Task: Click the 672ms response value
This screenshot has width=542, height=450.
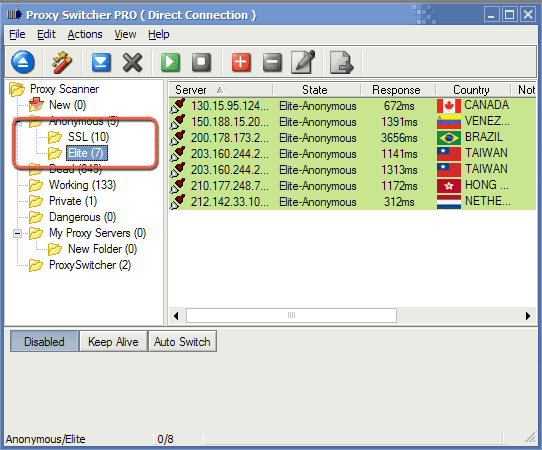Action: coord(399,106)
